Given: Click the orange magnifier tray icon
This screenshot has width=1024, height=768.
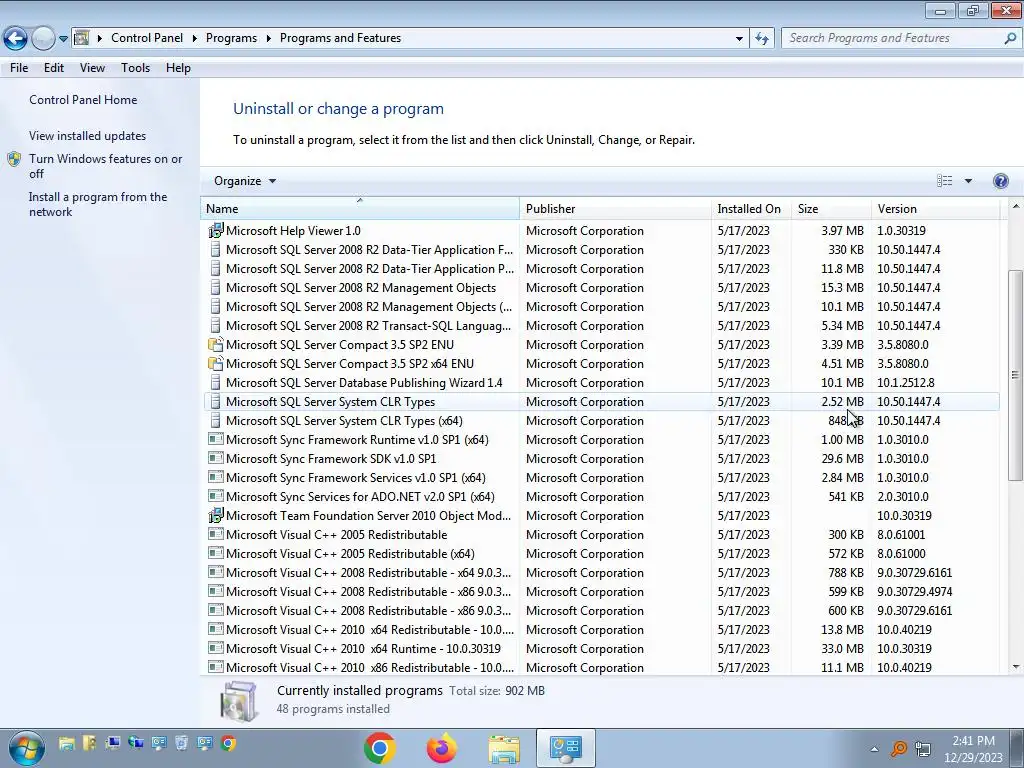Looking at the screenshot, I should 899,748.
